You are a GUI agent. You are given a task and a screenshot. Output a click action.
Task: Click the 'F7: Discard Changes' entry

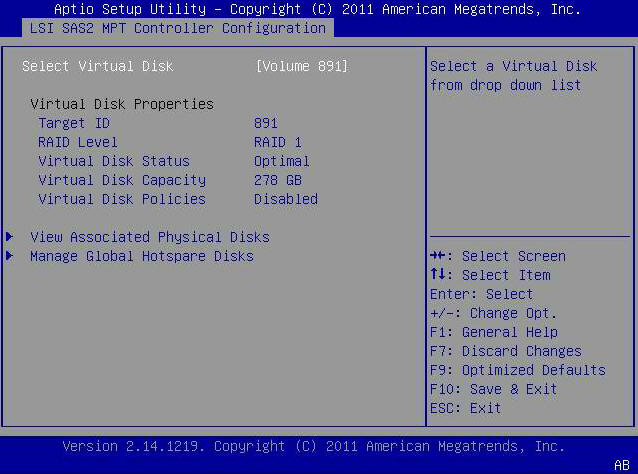(x=506, y=351)
